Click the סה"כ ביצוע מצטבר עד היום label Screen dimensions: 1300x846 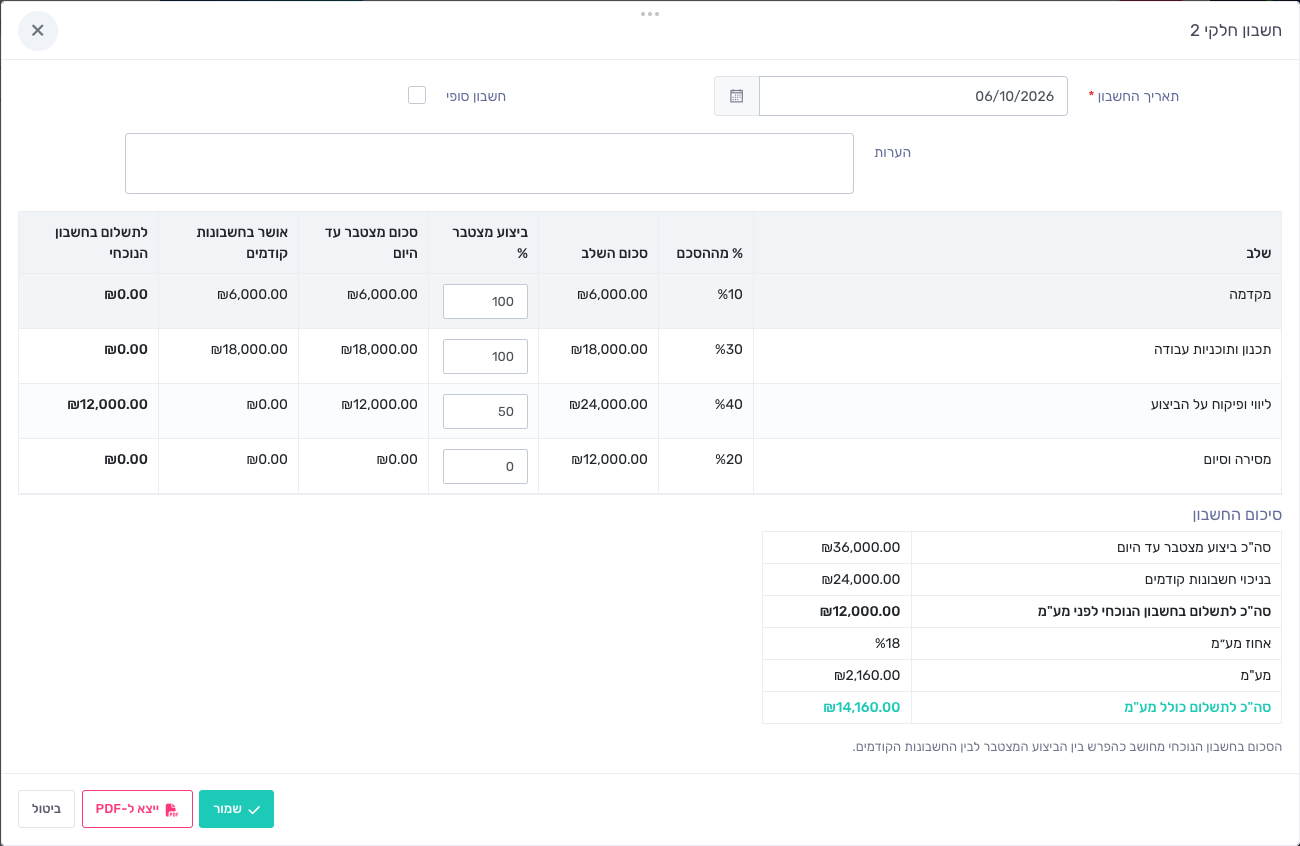click(1194, 547)
